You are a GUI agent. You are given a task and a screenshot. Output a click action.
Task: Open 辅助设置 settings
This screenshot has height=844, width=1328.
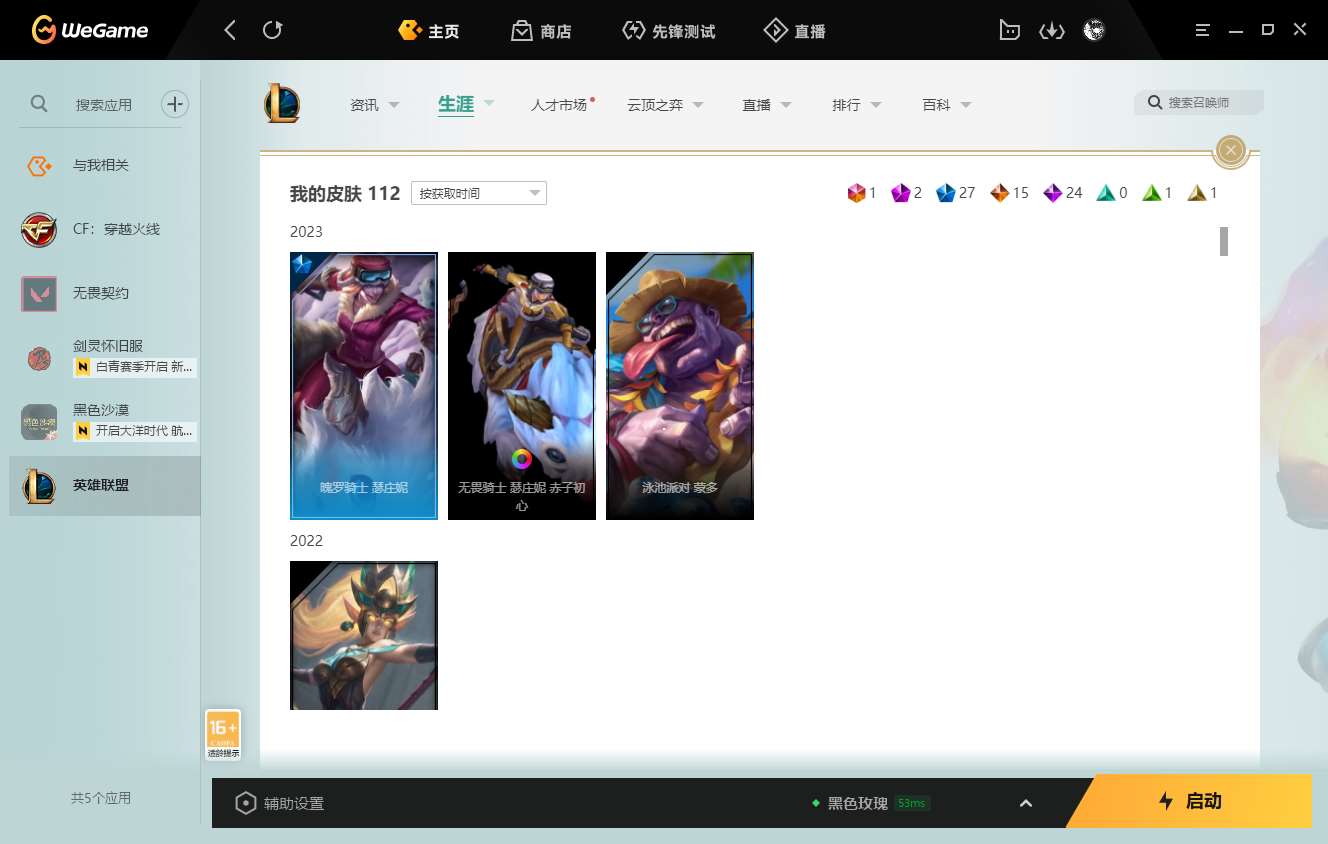[x=280, y=803]
